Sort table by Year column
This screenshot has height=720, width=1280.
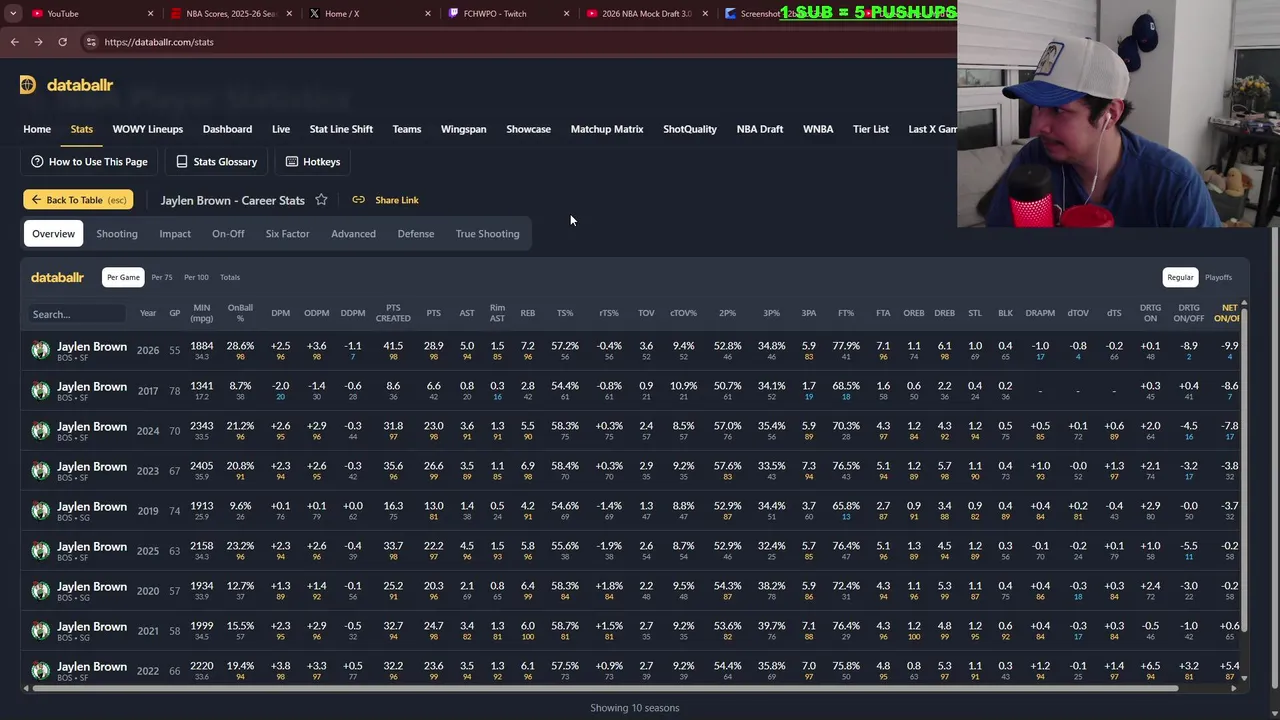148,313
